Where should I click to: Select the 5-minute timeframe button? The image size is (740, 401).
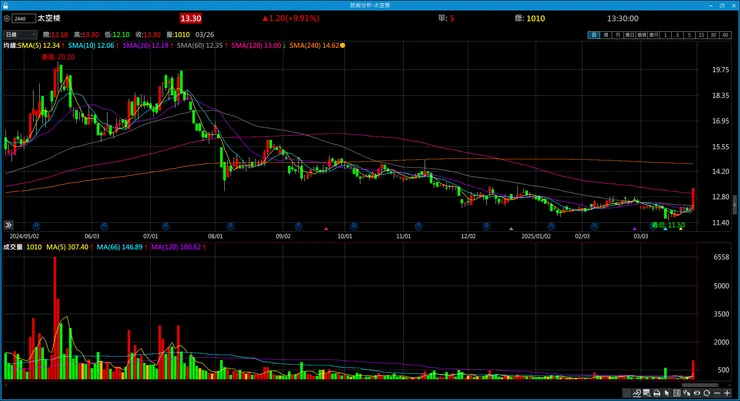point(689,35)
